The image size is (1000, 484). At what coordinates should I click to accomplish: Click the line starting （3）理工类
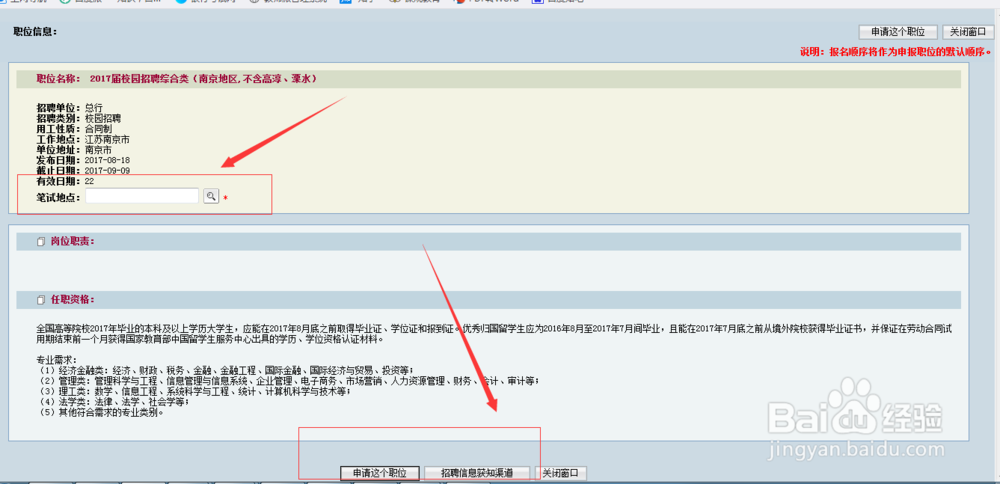coord(193,392)
